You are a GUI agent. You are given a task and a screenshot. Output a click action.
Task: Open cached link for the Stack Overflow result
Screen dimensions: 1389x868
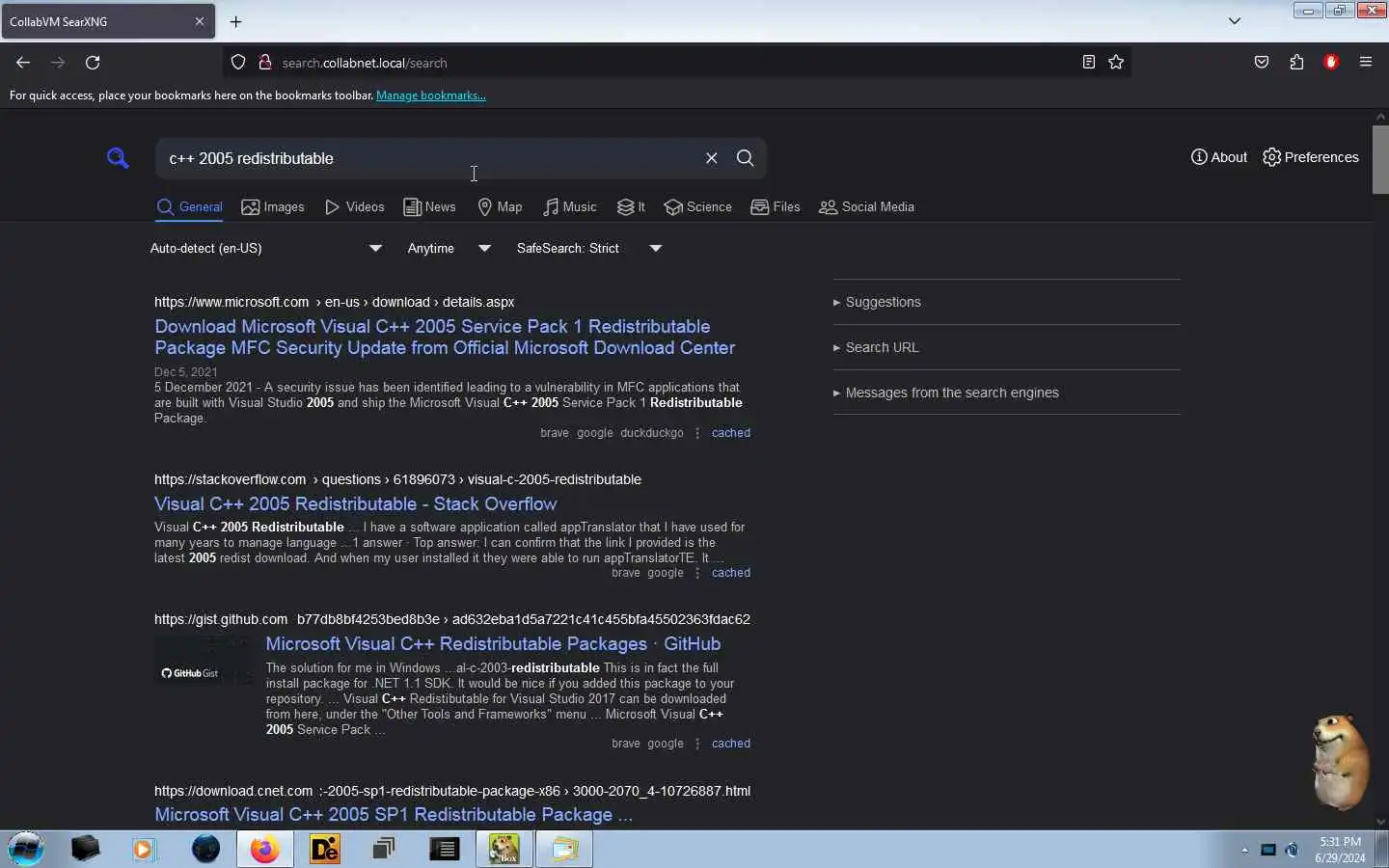click(731, 573)
